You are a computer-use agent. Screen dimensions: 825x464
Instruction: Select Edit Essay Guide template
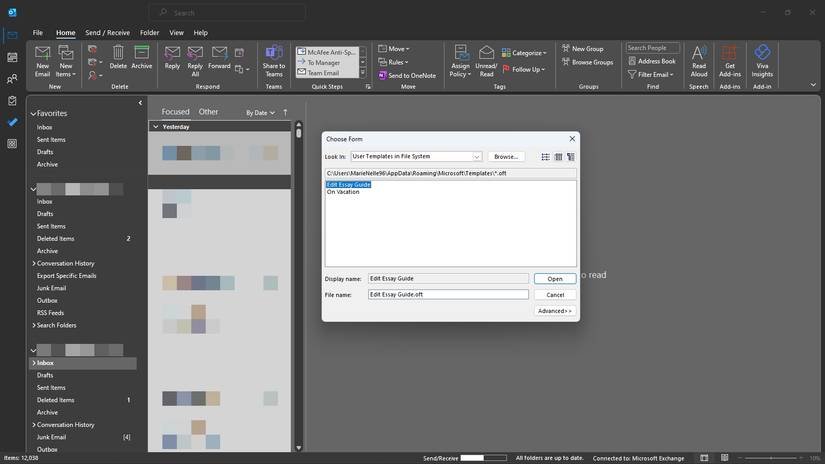348,185
